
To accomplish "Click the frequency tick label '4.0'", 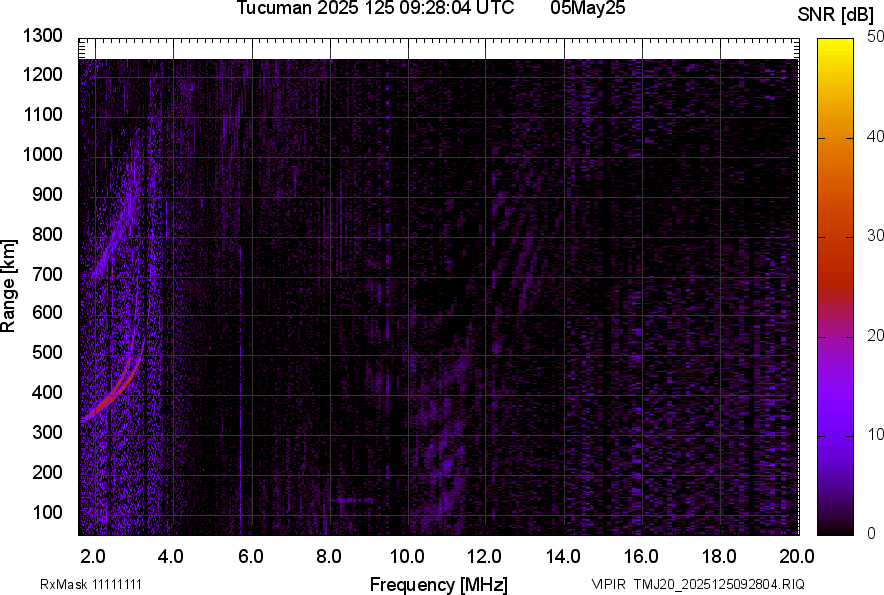I will pyautogui.click(x=170, y=557).
